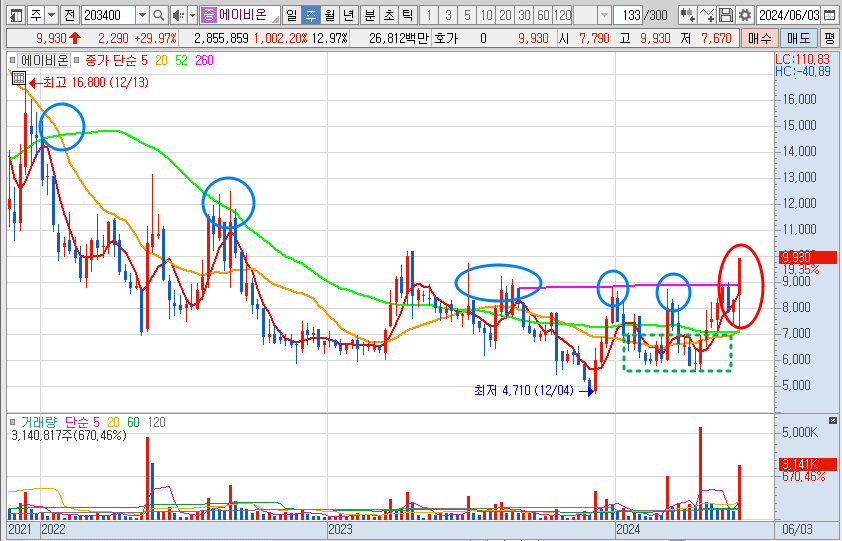
Task: Open the stock search magnifier
Action: [158, 15]
